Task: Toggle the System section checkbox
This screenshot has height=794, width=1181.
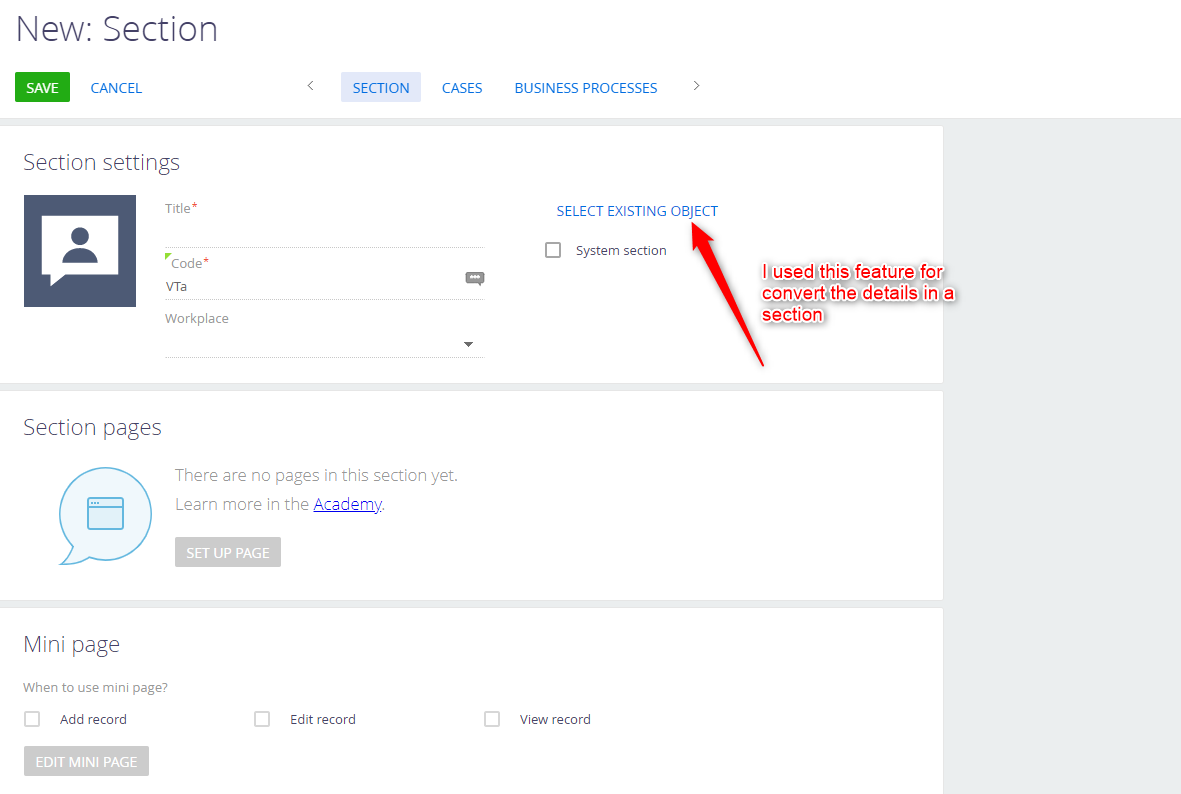Action: coord(553,250)
